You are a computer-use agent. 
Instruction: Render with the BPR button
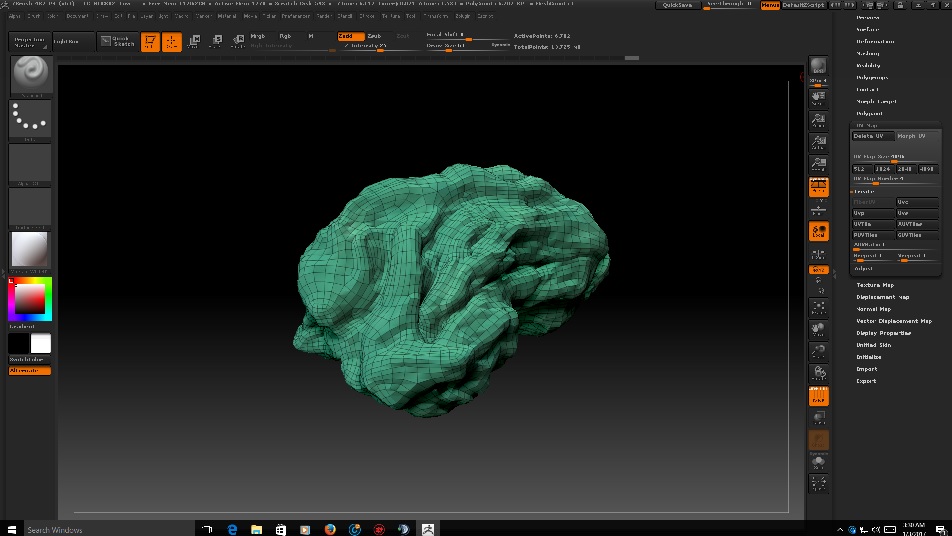click(818, 66)
